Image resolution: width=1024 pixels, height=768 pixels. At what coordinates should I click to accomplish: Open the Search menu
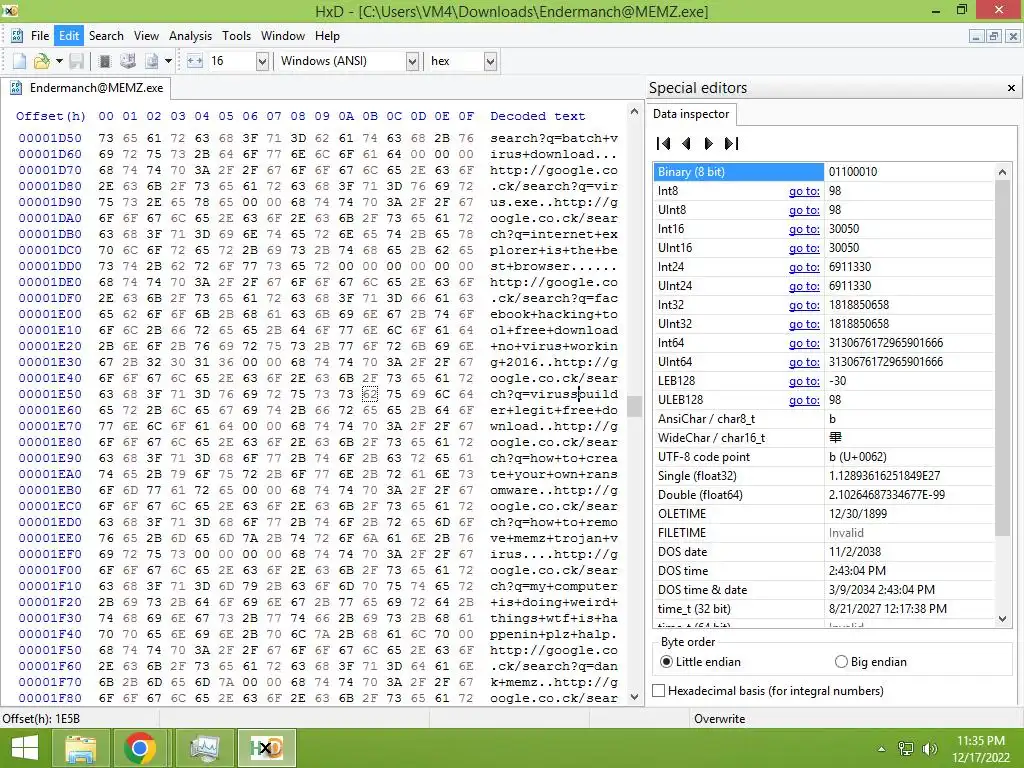click(106, 36)
